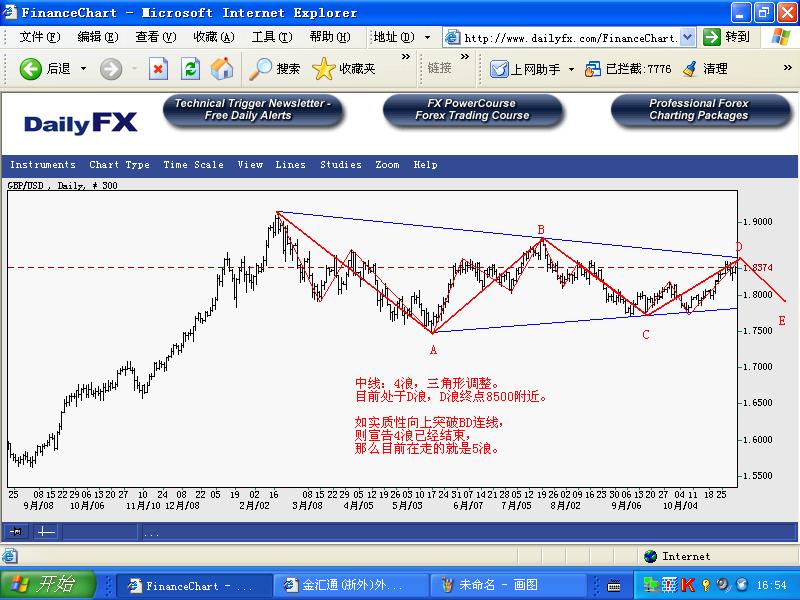
Task: Click the keyboard language bar icon
Action: coord(614,586)
